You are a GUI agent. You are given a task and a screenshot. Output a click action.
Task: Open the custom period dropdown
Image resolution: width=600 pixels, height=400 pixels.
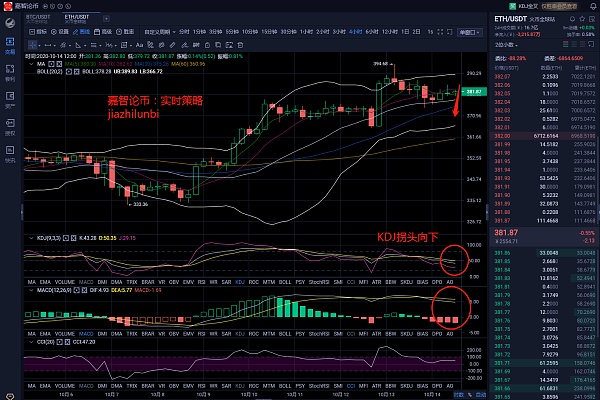click(x=160, y=32)
